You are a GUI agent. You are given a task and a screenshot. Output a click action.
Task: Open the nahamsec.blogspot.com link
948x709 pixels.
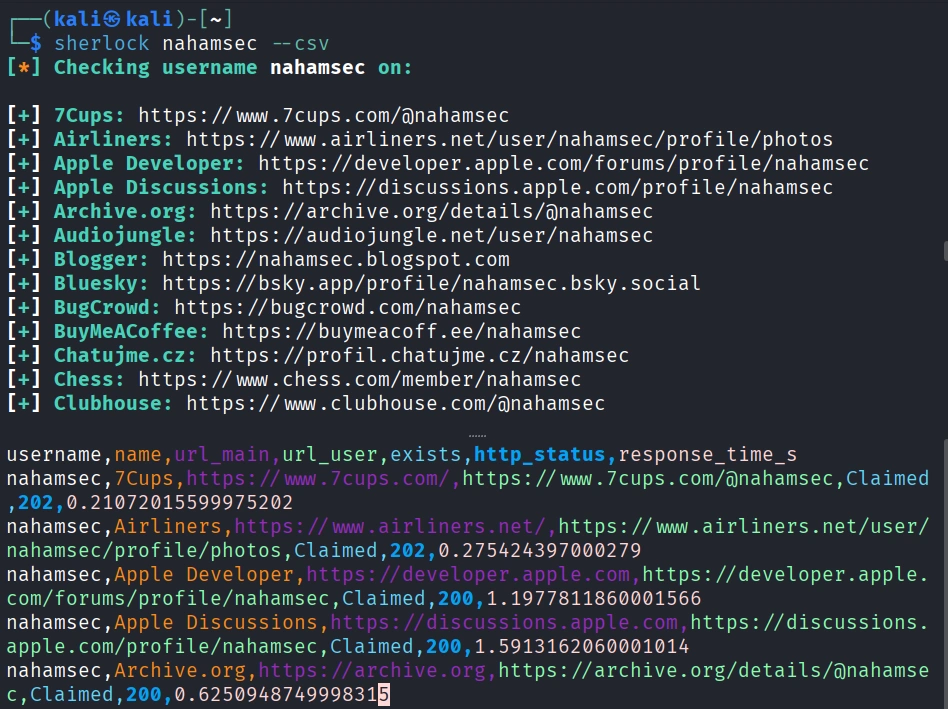[336, 260]
